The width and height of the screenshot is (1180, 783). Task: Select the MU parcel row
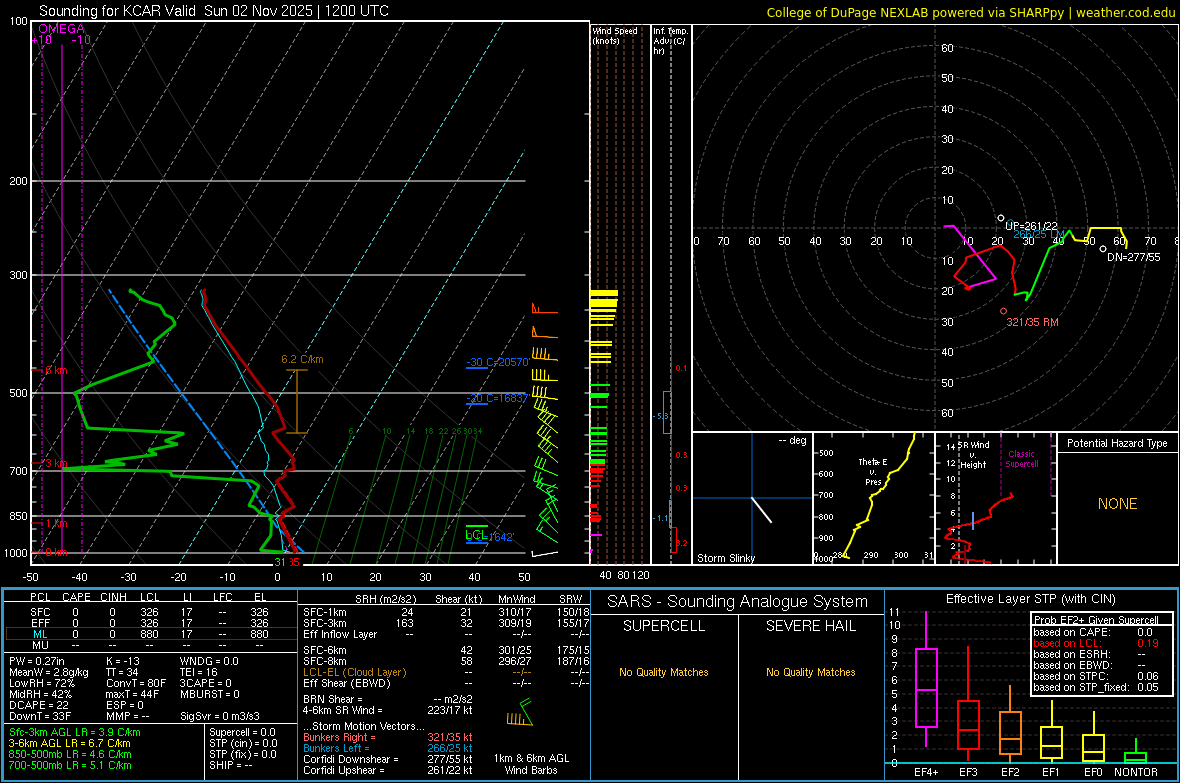click(149, 645)
